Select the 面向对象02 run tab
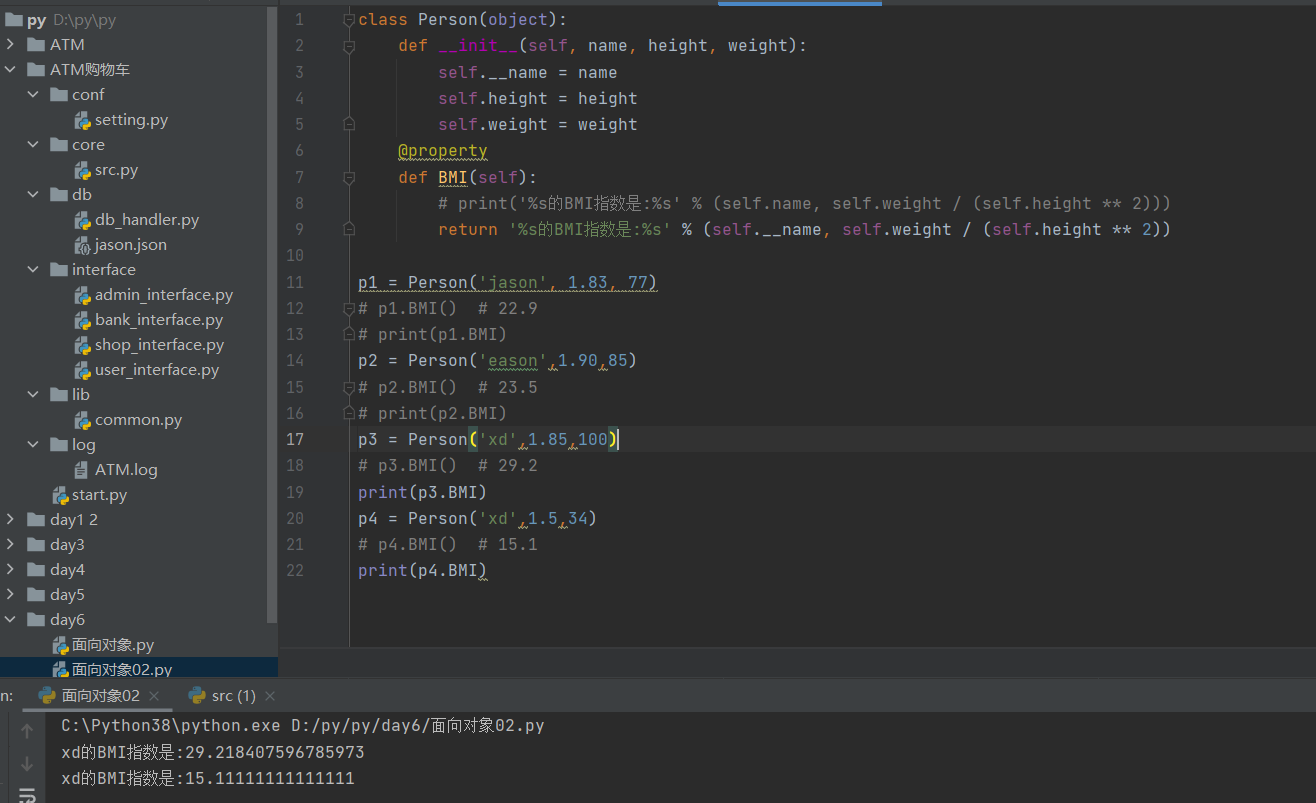This screenshot has height=803, width=1316. 100,696
